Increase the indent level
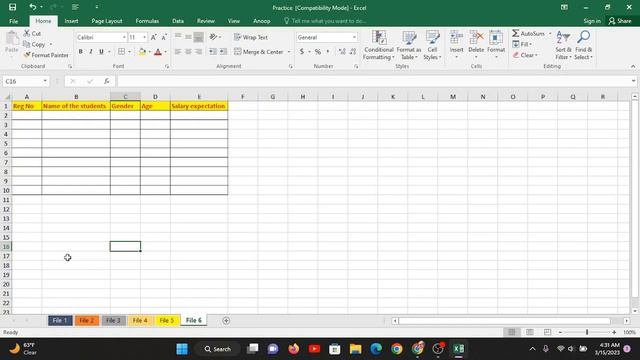The width and height of the screenshot is (640, 360). point(223,52)
